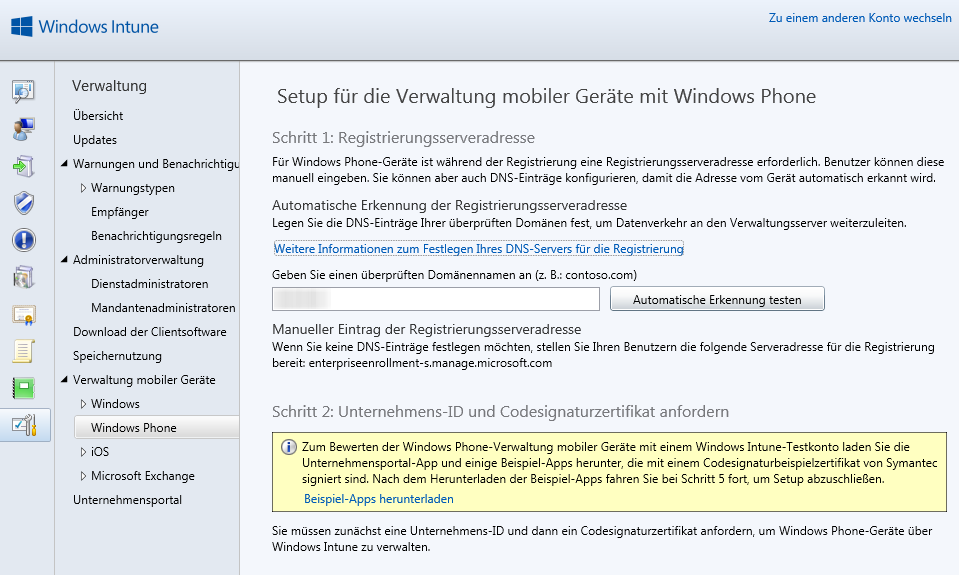Open Updates in Verwaltung tree

[x=95, y=140]
